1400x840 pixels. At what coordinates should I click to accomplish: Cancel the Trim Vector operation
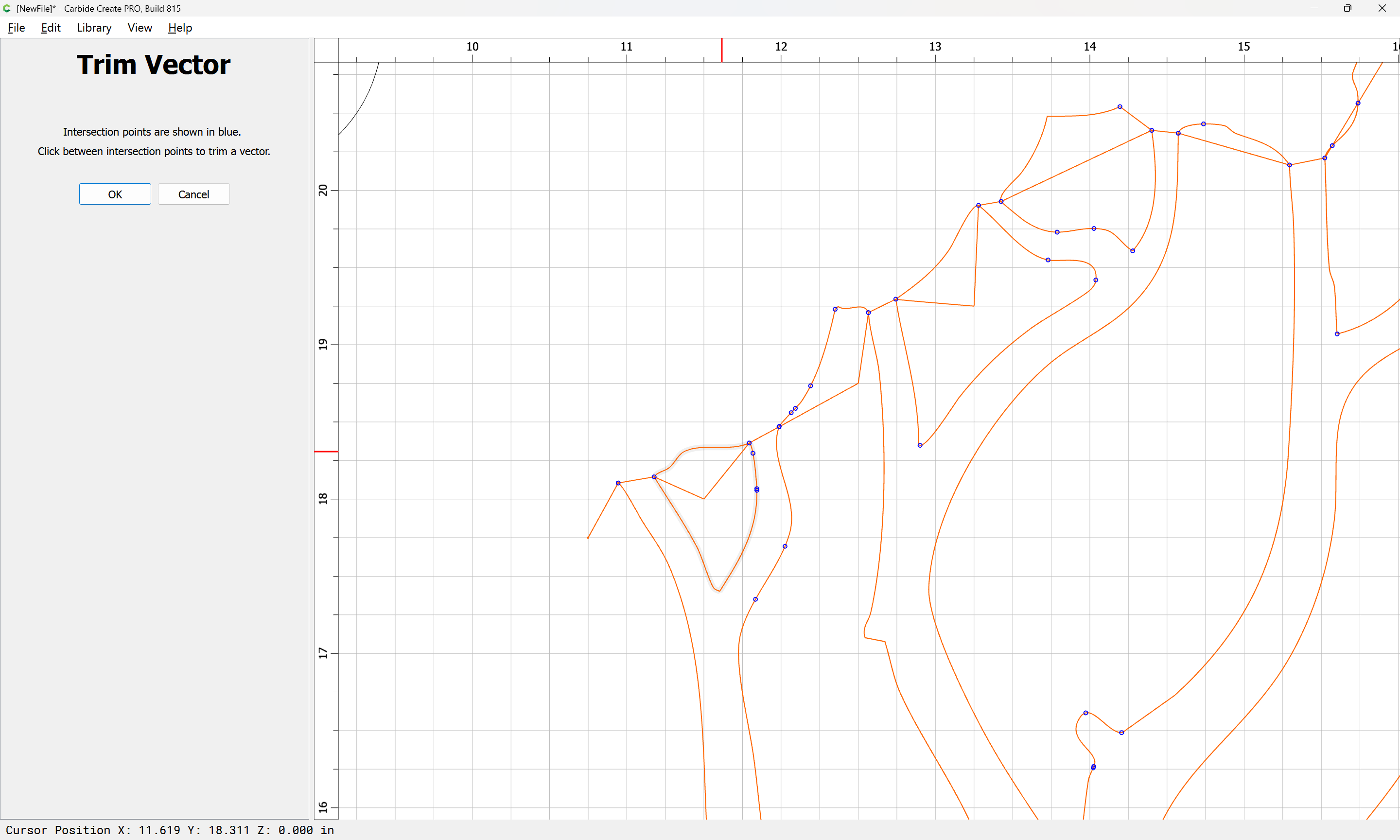[193, 194]
